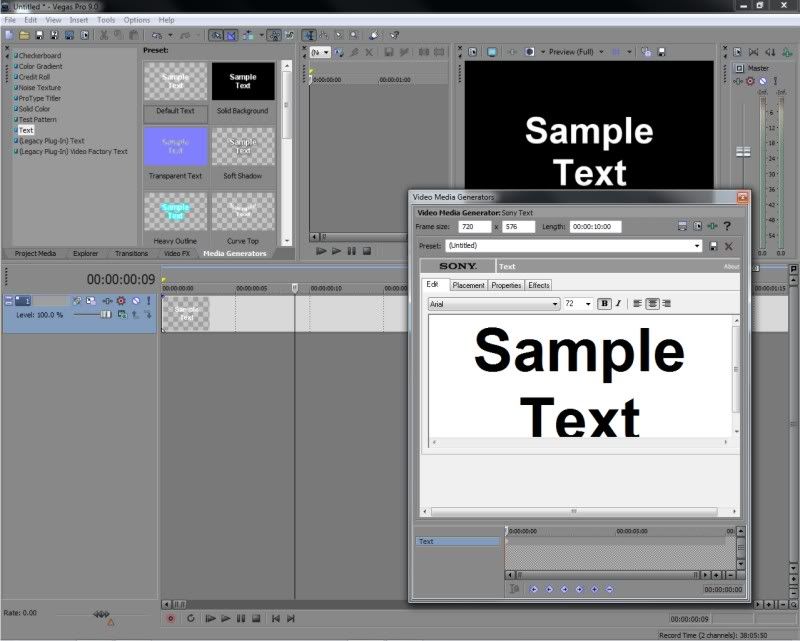This screenshot has height=641, width=800.
Task: Click the Open folder toolbar icon
Action: (x=24, y=35)
